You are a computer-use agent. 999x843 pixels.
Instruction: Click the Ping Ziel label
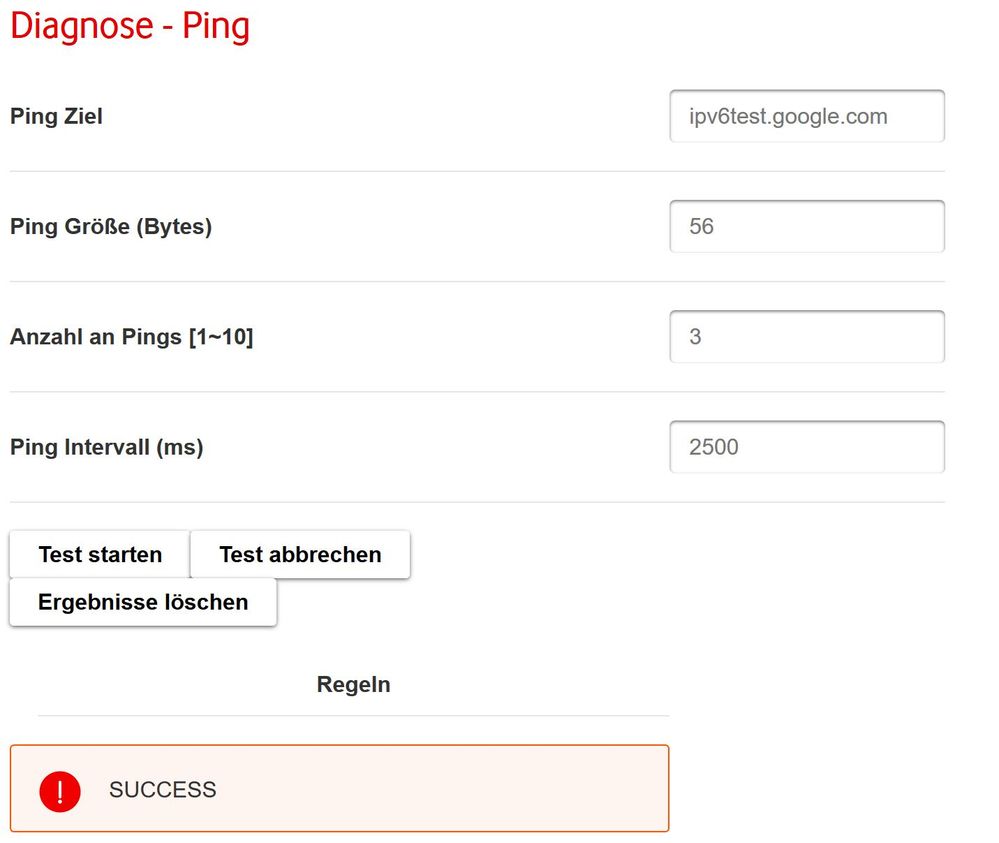(x=56, y=116)
